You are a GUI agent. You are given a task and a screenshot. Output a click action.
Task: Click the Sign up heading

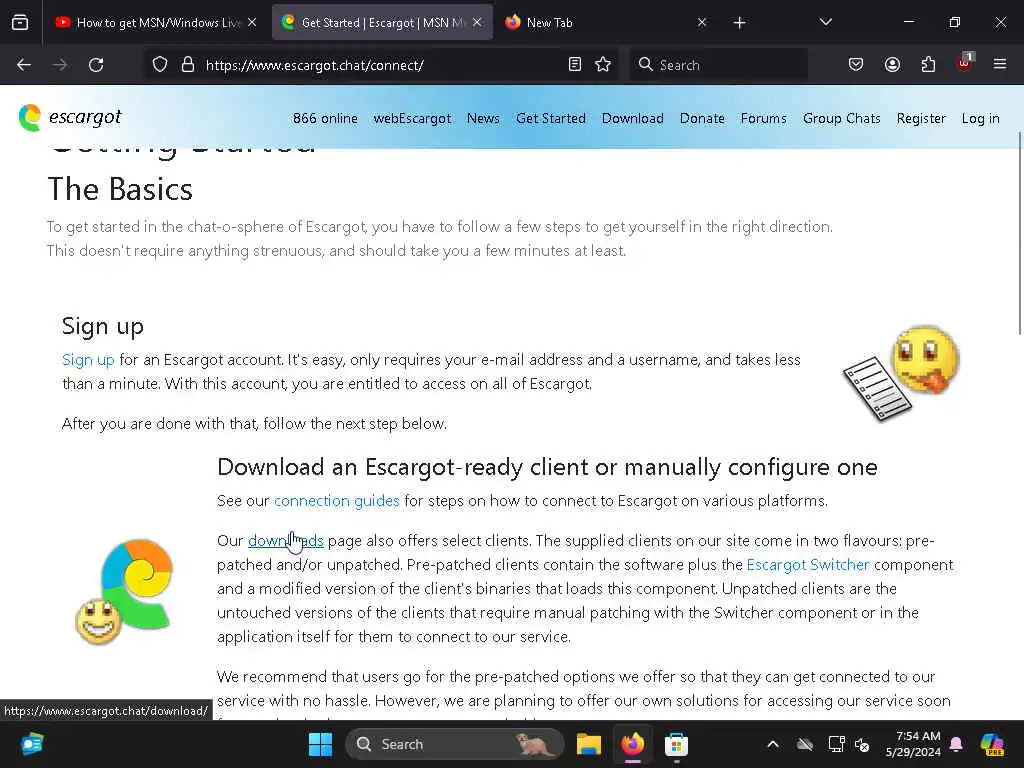(x=103, y=326)
